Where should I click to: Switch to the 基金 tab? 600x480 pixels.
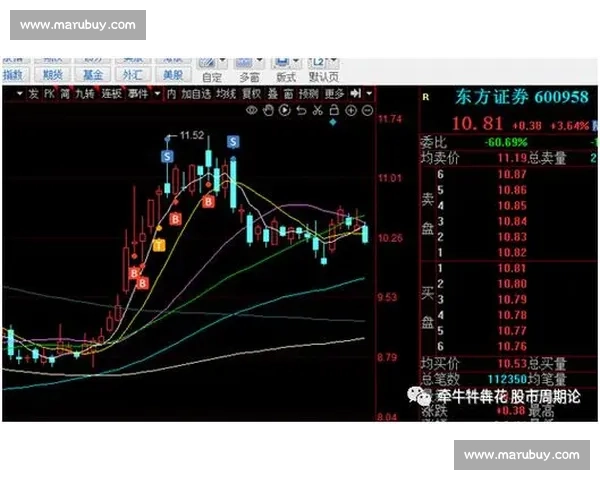(x=93, y=75)
